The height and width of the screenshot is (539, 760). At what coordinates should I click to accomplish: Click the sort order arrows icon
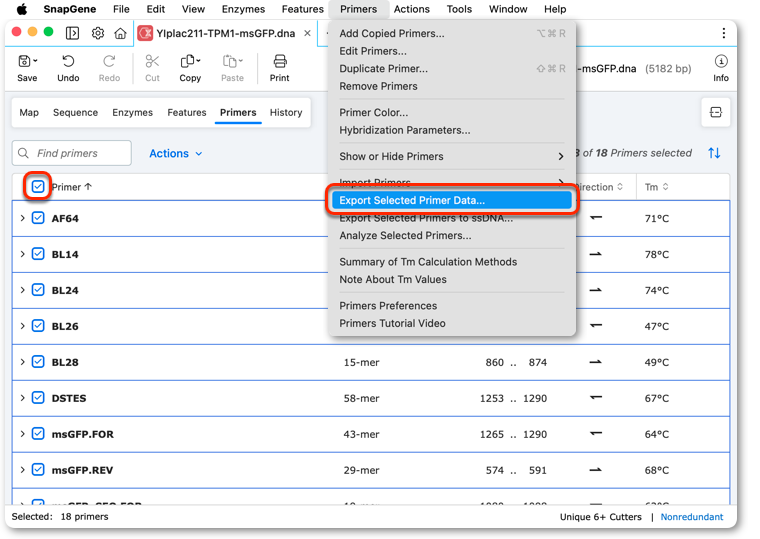[x=714, y=153]
